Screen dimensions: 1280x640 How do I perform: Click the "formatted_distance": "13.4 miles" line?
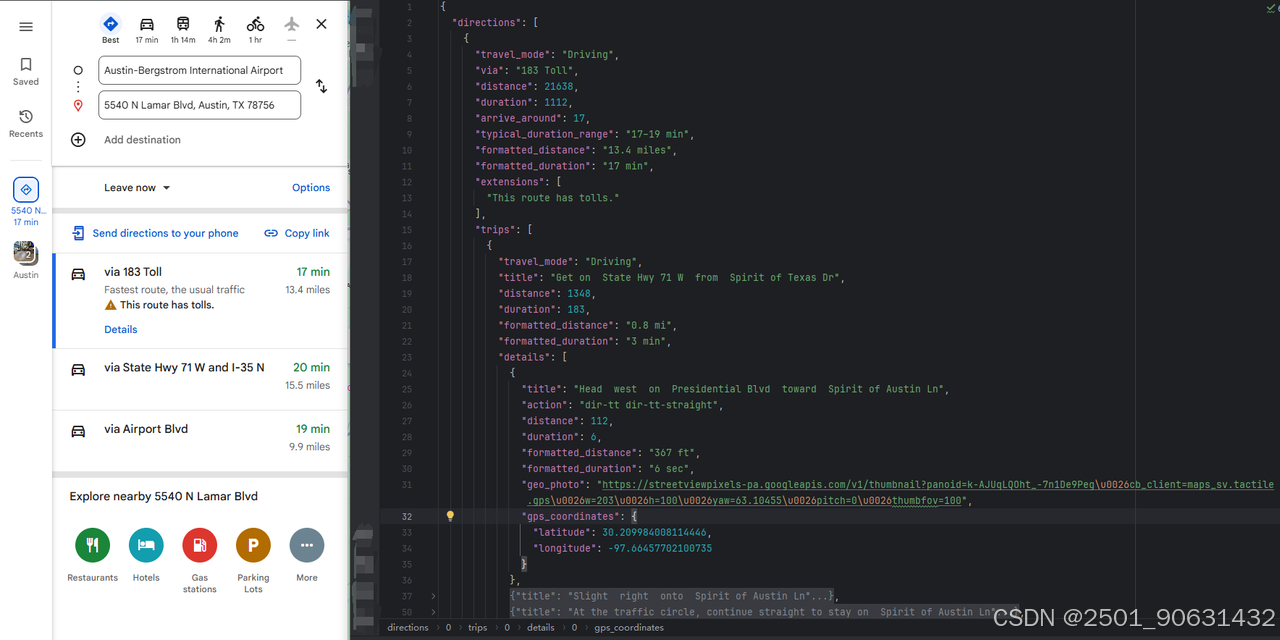[x=576, y=150]
